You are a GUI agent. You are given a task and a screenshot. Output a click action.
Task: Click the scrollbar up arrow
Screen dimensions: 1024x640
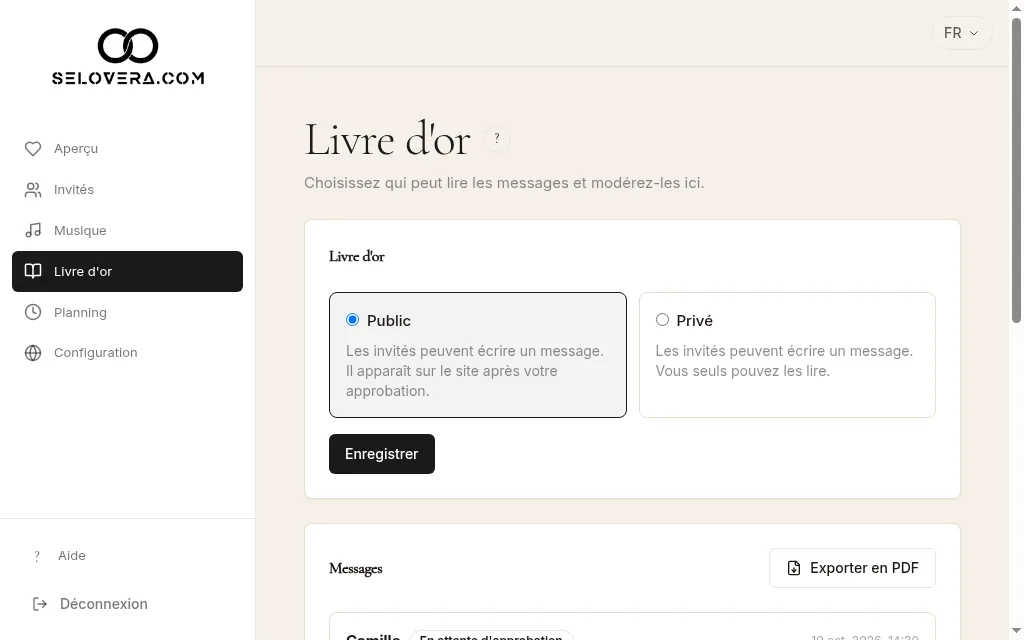coord(1017,7)
